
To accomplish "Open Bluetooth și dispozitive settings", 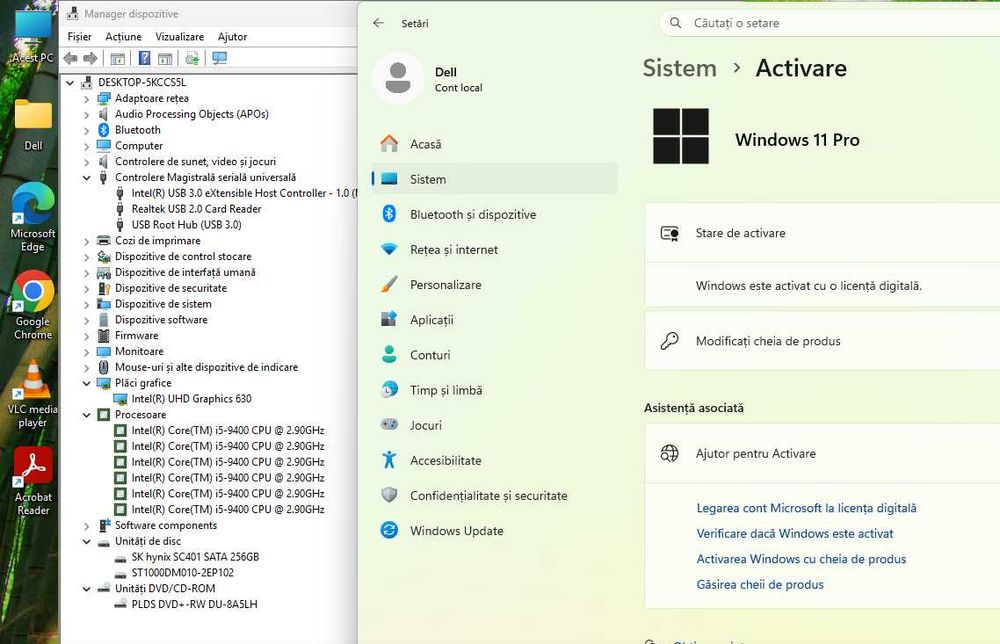I will point(494,214).
